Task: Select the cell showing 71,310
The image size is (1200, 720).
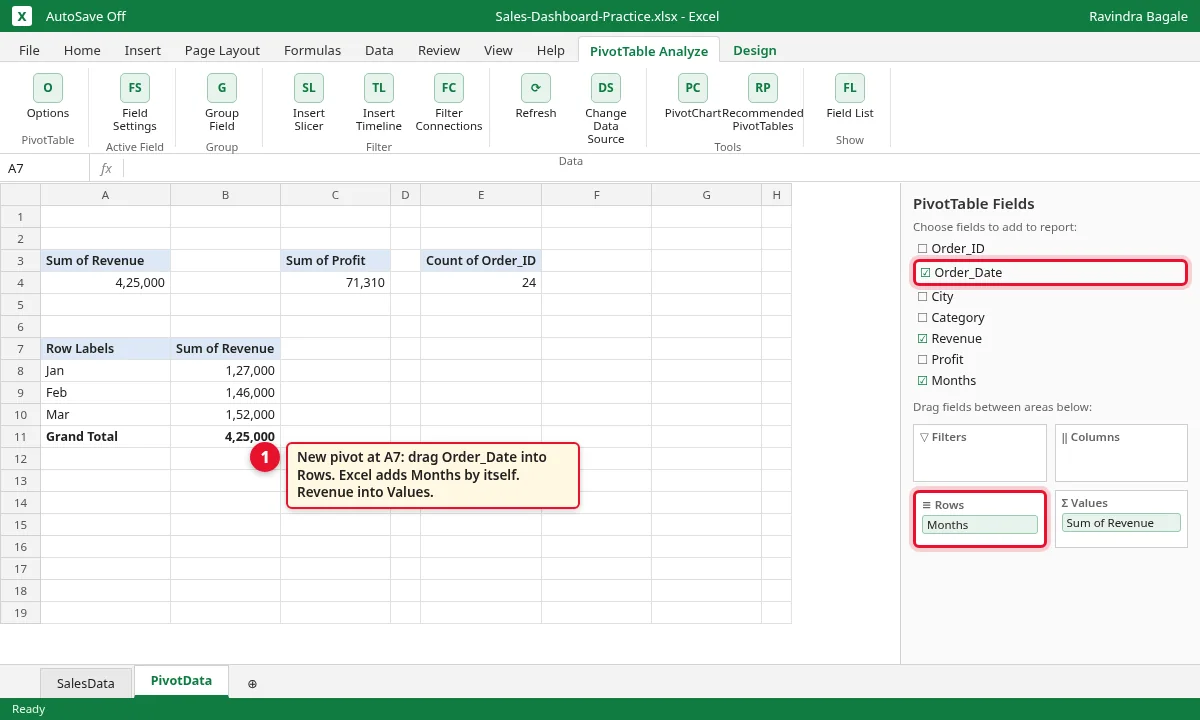Action: point(336,282)
